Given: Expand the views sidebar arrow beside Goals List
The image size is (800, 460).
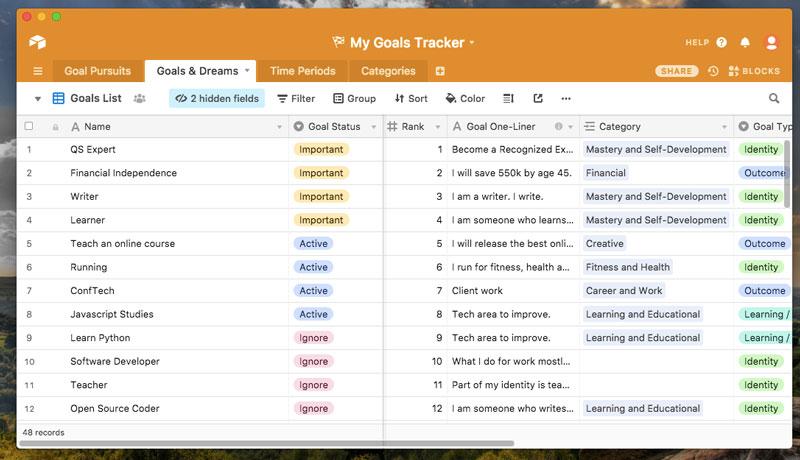Looking at the screenshot, I should 38,99.
